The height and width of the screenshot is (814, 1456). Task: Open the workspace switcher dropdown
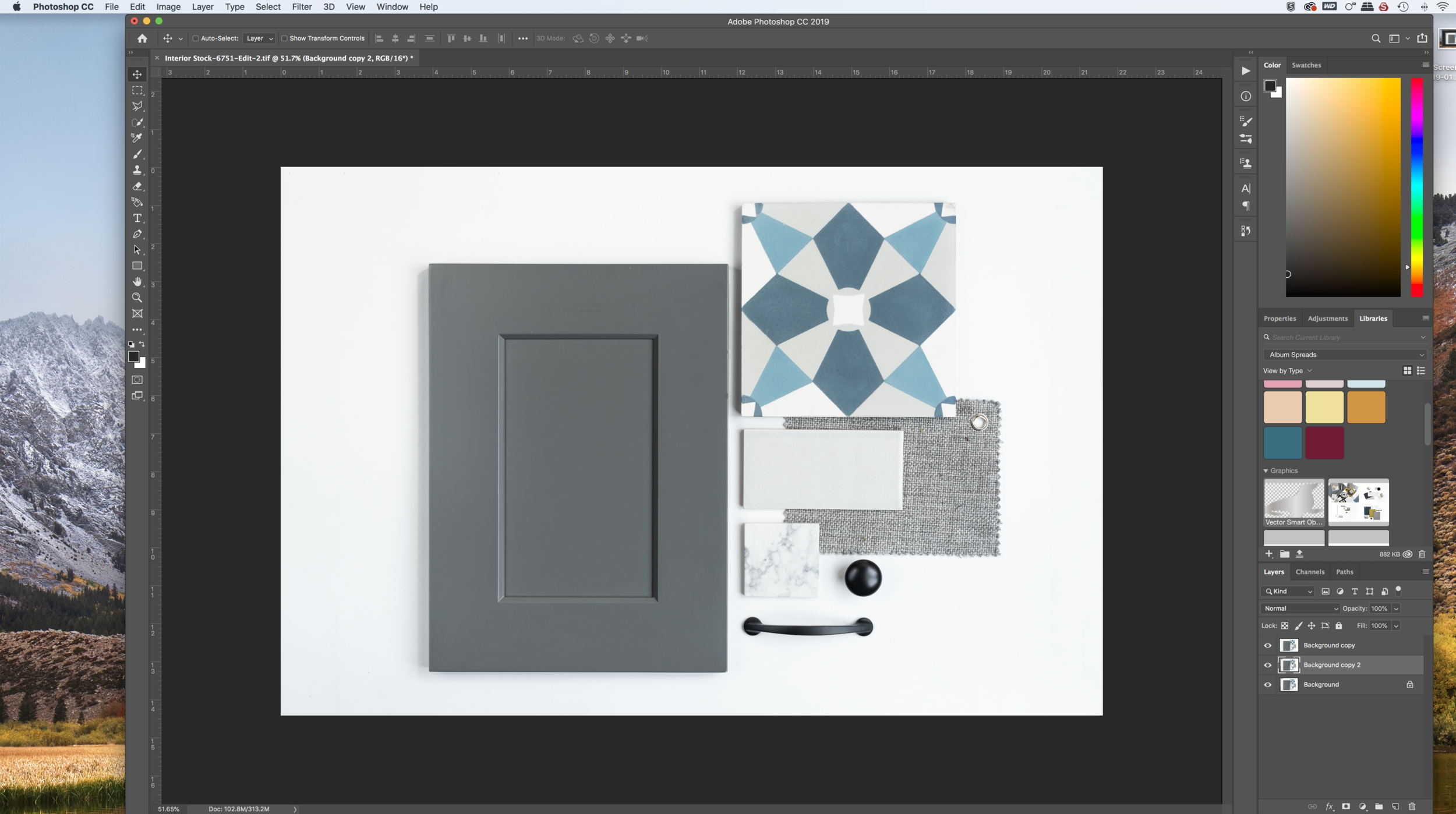[1398, 38]
